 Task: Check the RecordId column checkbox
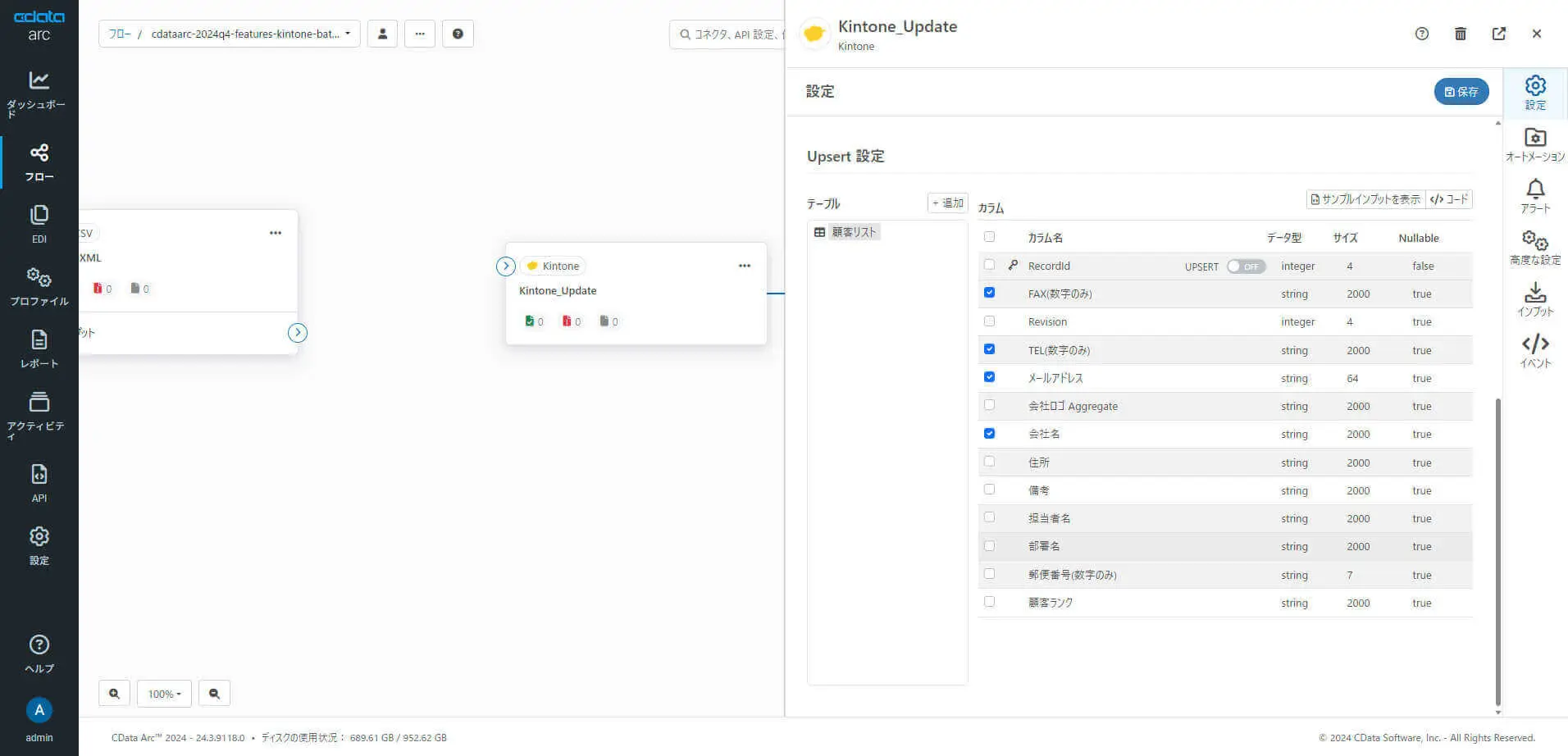(989, 265)
